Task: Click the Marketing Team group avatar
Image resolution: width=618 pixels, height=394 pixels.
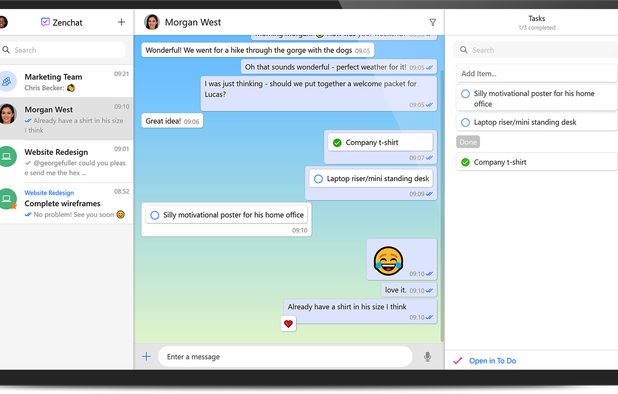Action: point(7,81)
